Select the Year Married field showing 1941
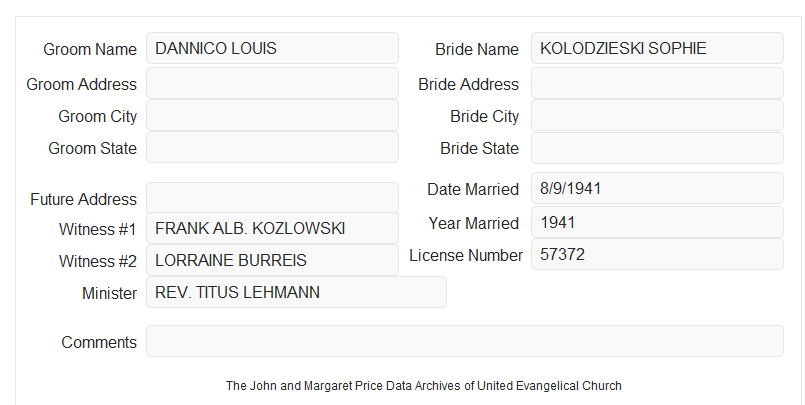 [x=657, y=222]
